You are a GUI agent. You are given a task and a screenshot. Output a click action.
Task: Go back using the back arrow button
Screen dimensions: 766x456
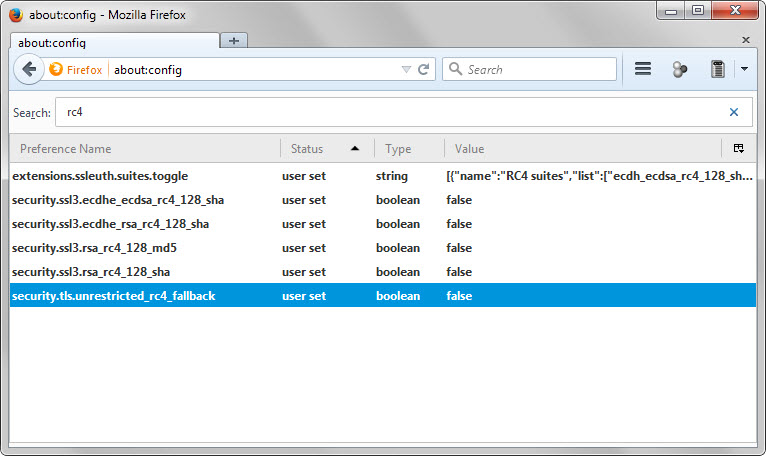29,69
